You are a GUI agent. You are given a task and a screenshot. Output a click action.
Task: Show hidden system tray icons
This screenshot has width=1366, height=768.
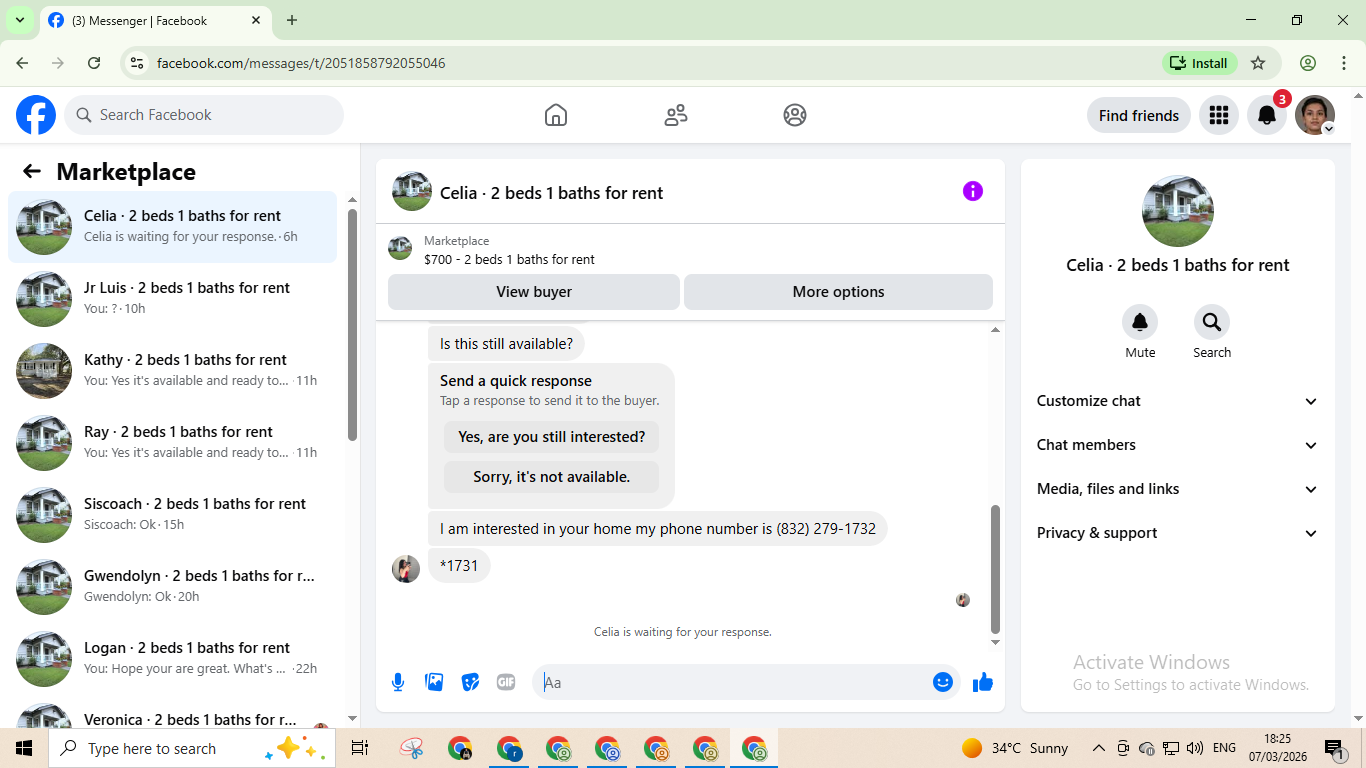[1099, 748]
